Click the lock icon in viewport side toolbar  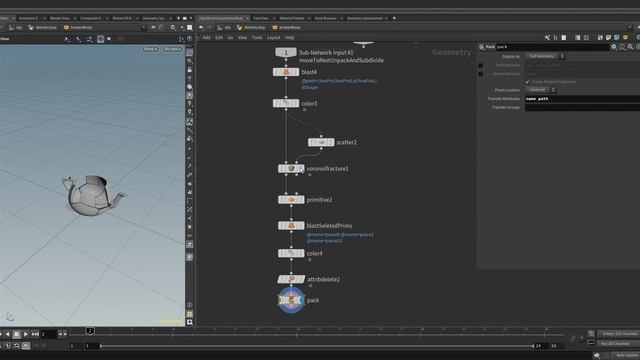click(190, 70)
